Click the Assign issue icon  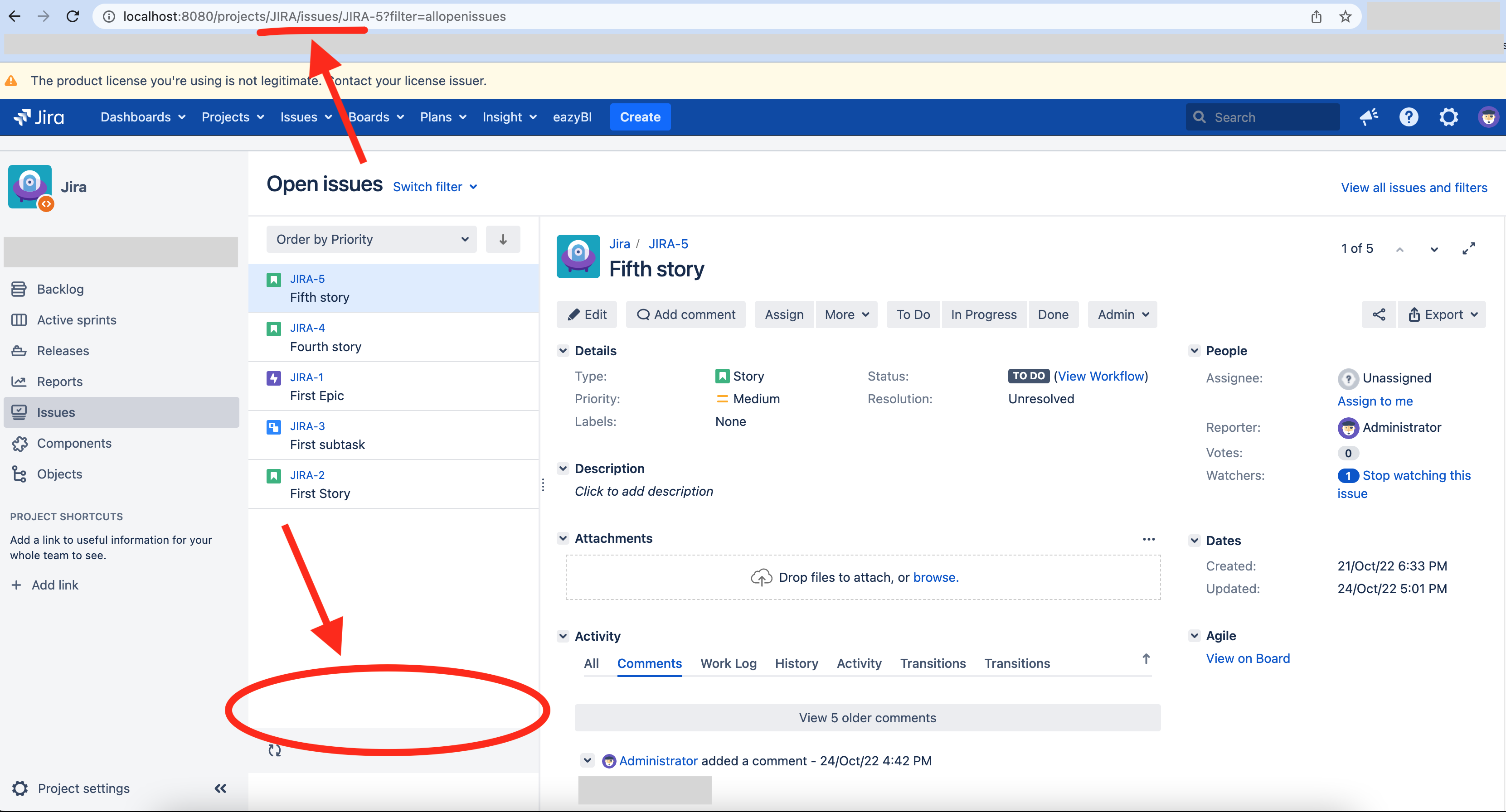coord(783,314)
